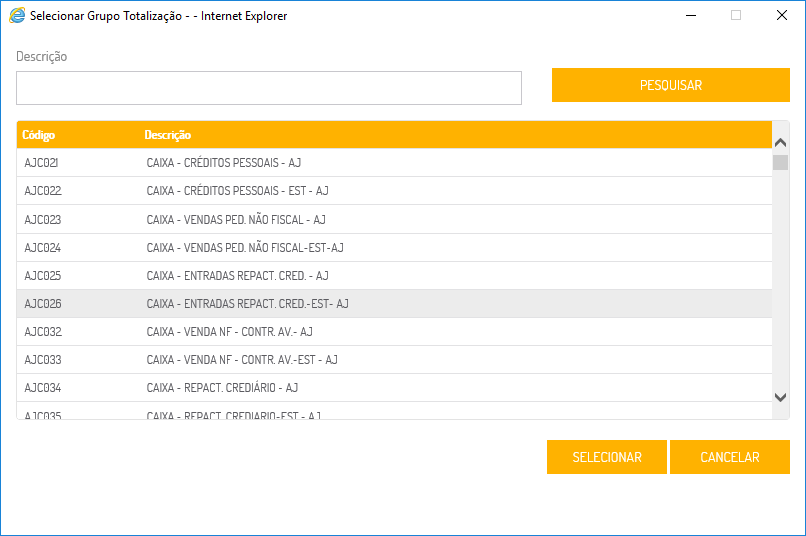Sort list by Descrição column header

click(168, 135)
